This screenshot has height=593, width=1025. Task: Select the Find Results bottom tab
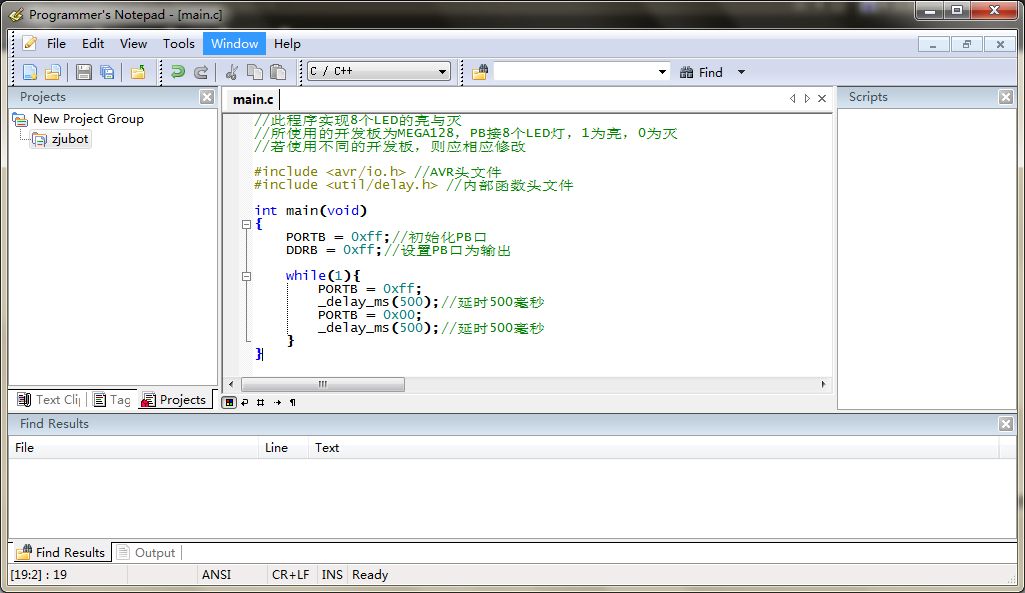point(61,552)
